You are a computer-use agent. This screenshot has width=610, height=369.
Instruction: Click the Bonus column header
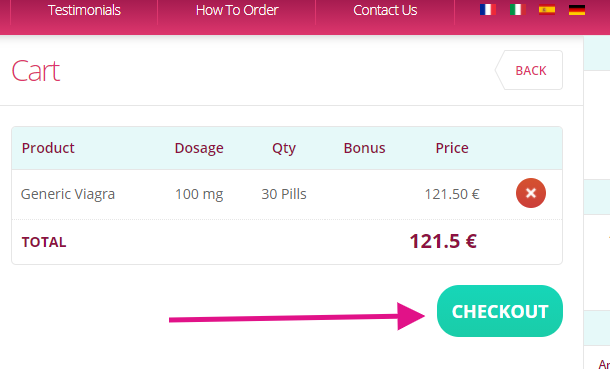[365, 148]
